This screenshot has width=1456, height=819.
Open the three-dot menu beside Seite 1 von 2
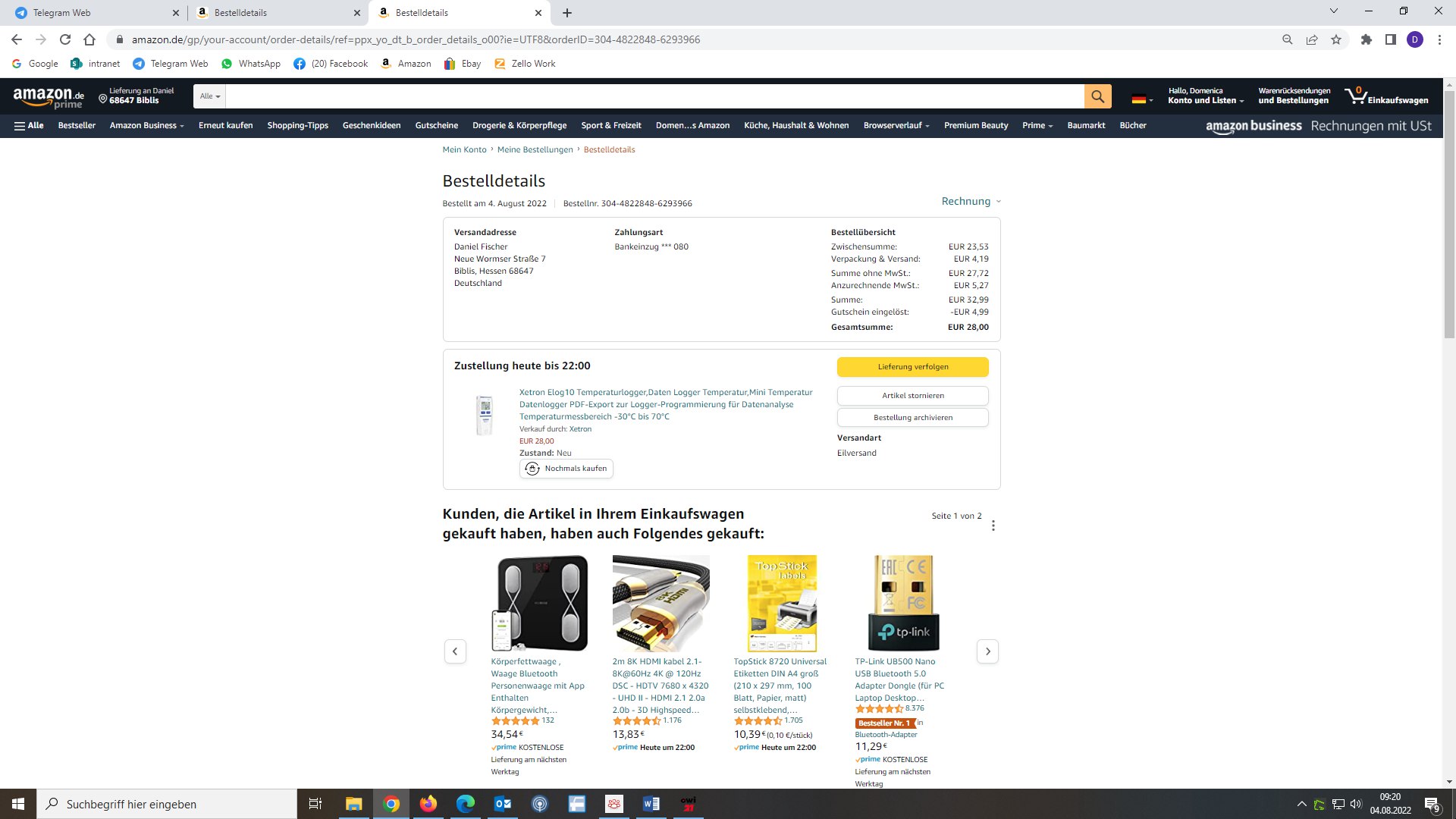pyautogui.click(x=993, y=526)
